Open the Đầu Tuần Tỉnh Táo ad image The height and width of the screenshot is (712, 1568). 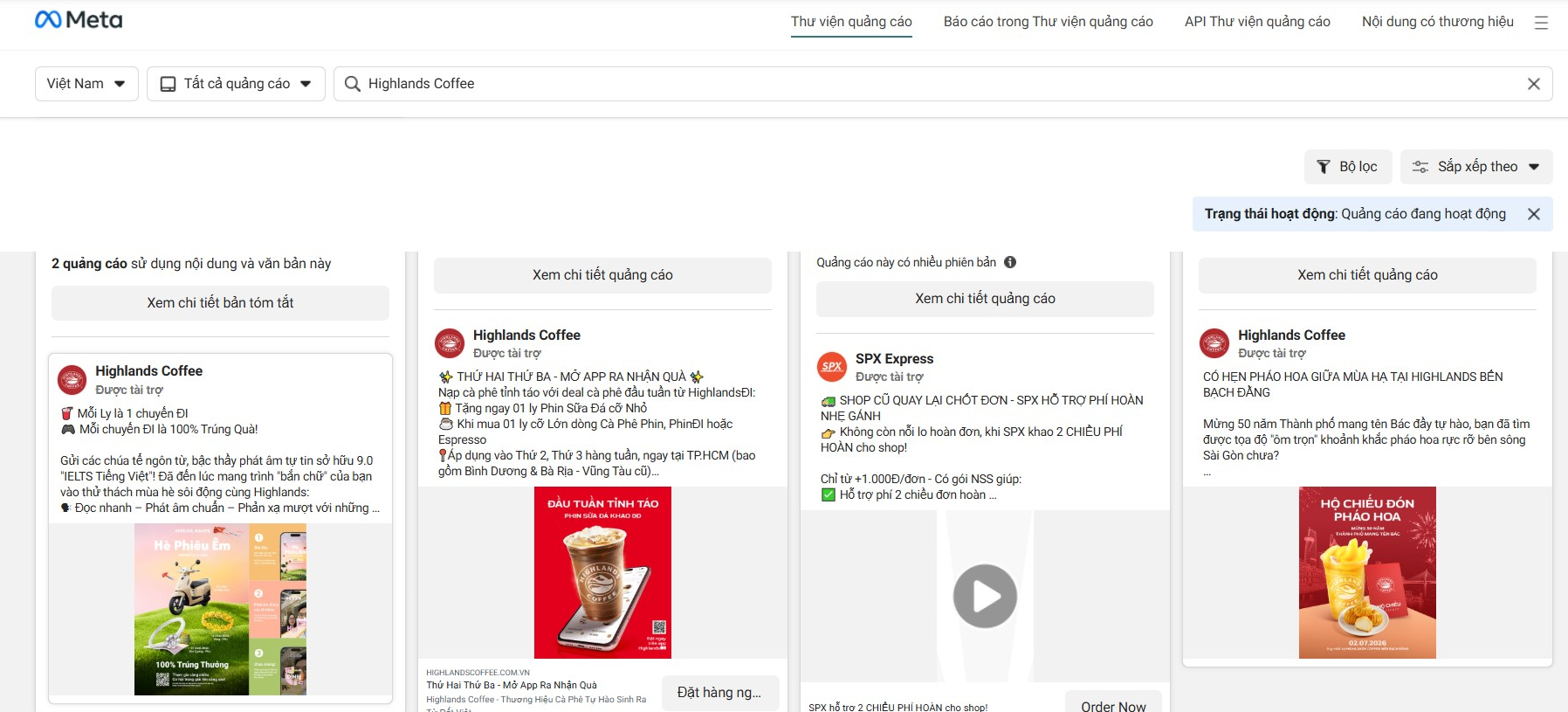602,572
